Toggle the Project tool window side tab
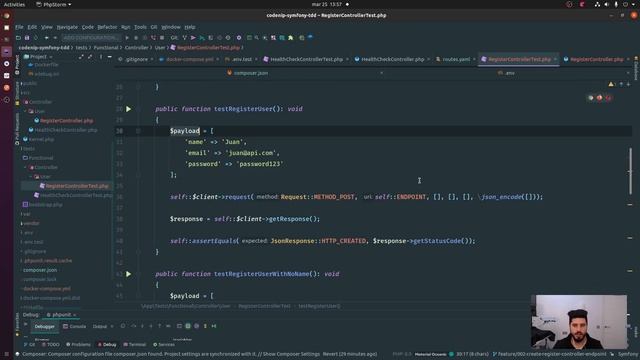 pyautogui.click(x=17, y=65)
